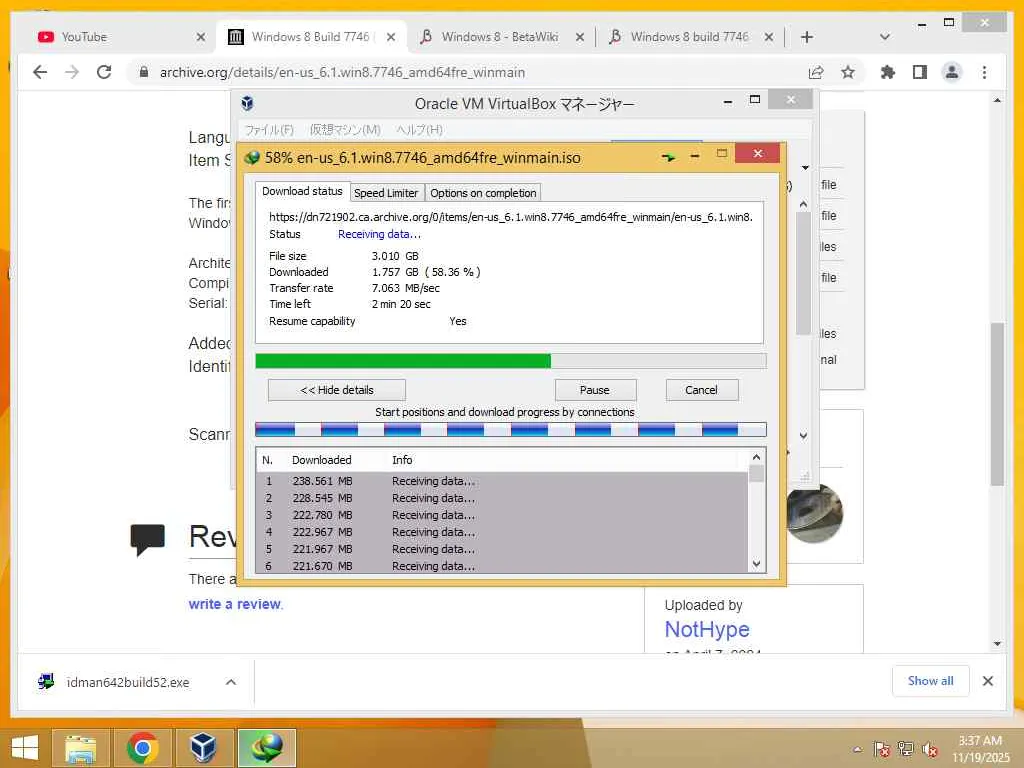The height and width of the screenshot is (768, 1024).
Task: Open uploader NotHype profile link
Action: tap(707, 629)
